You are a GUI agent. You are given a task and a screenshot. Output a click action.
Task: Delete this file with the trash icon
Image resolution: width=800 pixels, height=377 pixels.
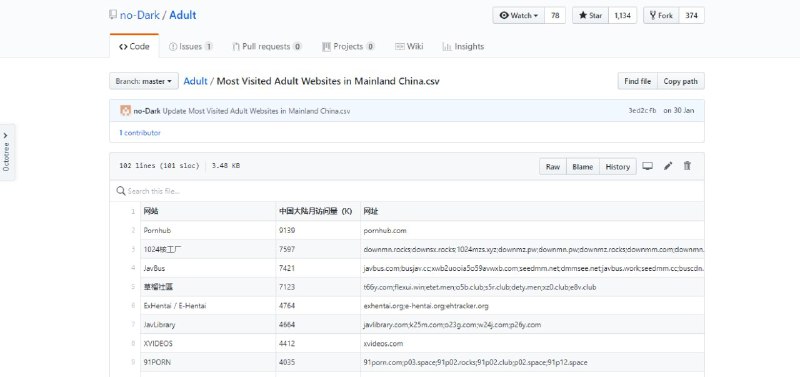(687, 166)
